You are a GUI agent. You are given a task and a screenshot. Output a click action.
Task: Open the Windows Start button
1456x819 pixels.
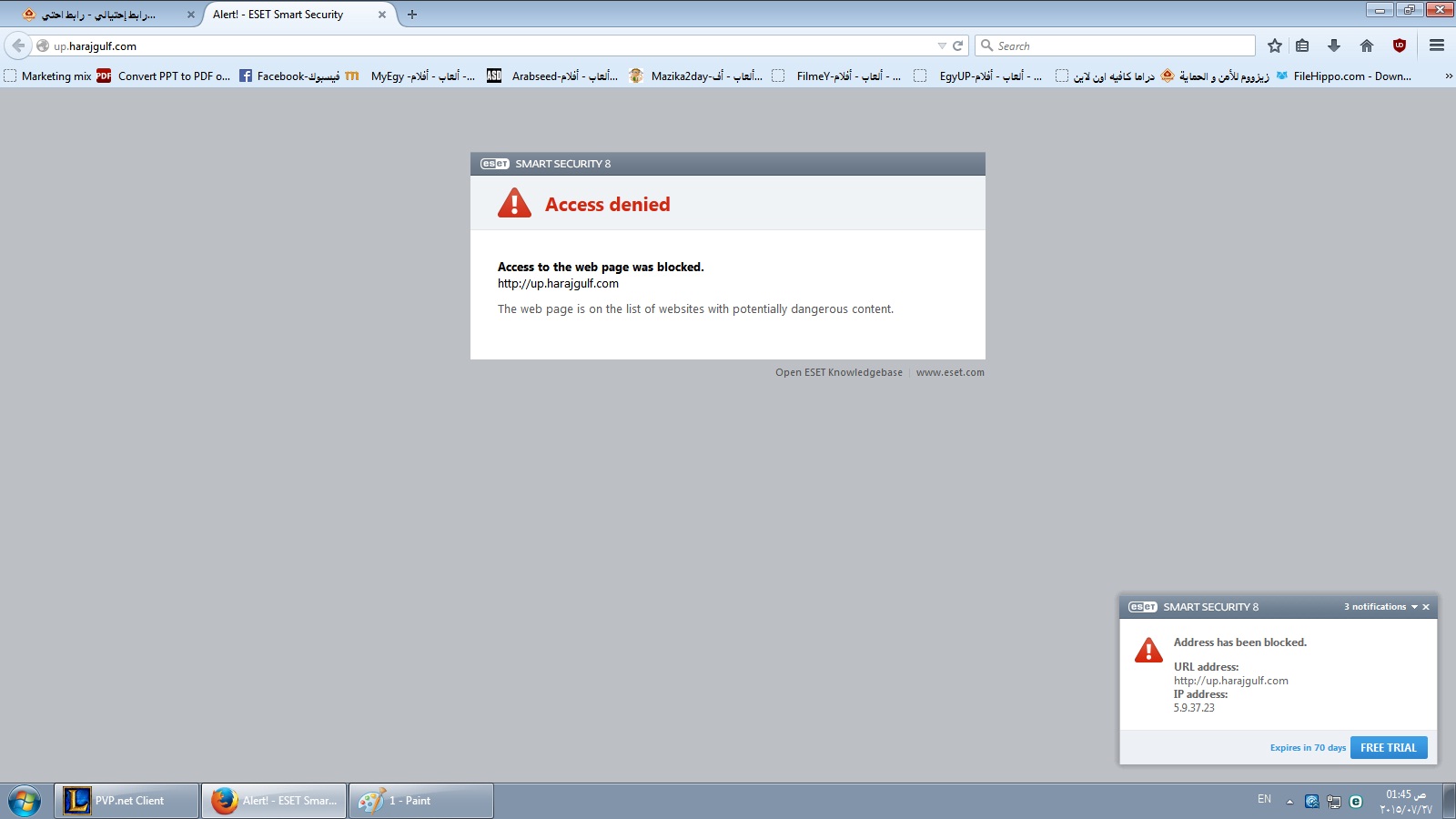pos(25,801)
